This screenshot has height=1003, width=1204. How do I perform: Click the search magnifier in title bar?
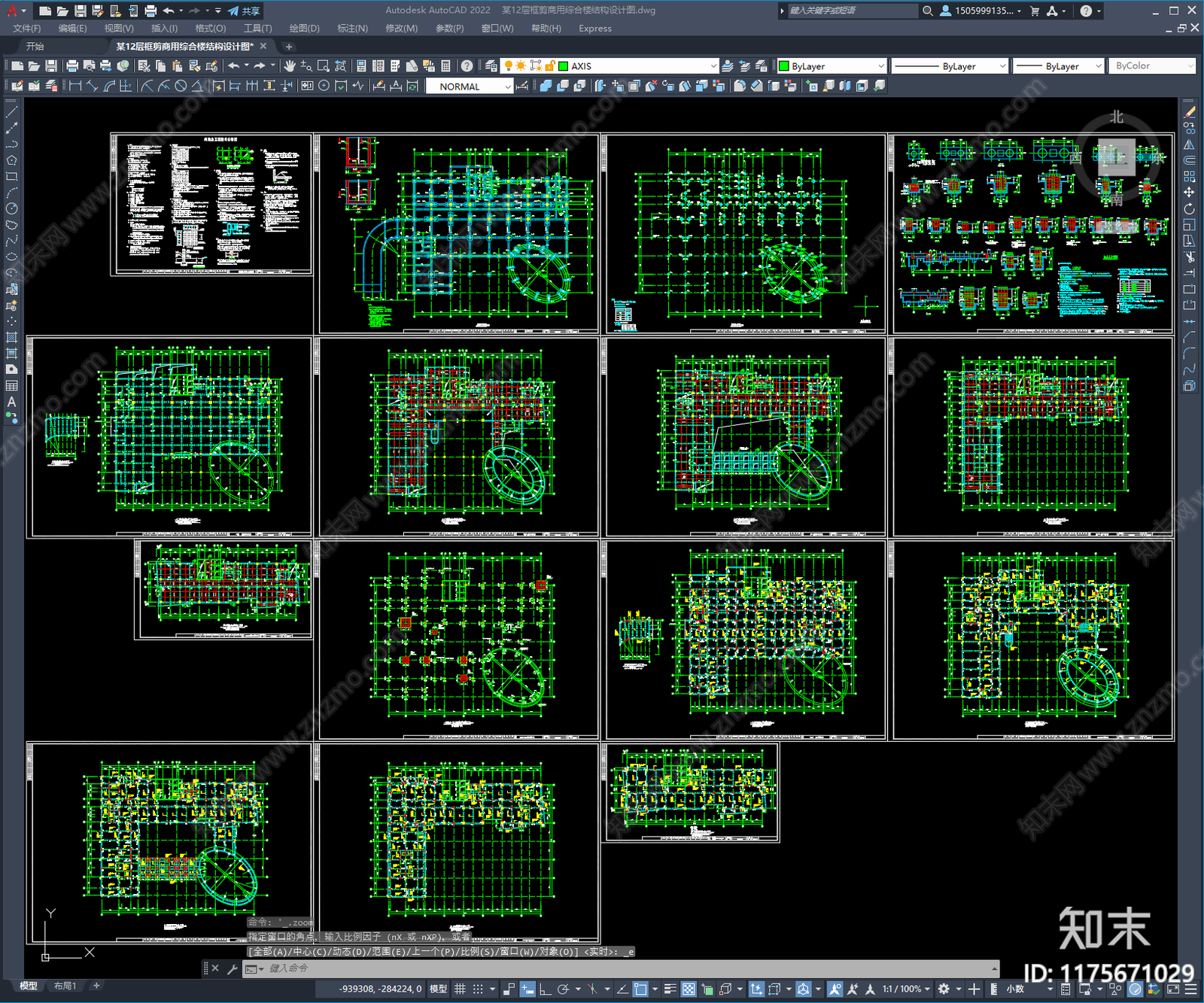(x=928, y=11)
